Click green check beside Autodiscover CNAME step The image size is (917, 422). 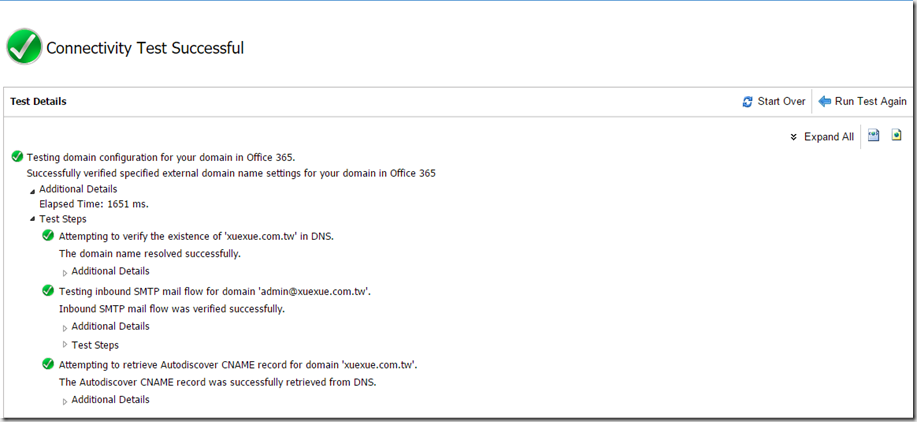[48, 365]
